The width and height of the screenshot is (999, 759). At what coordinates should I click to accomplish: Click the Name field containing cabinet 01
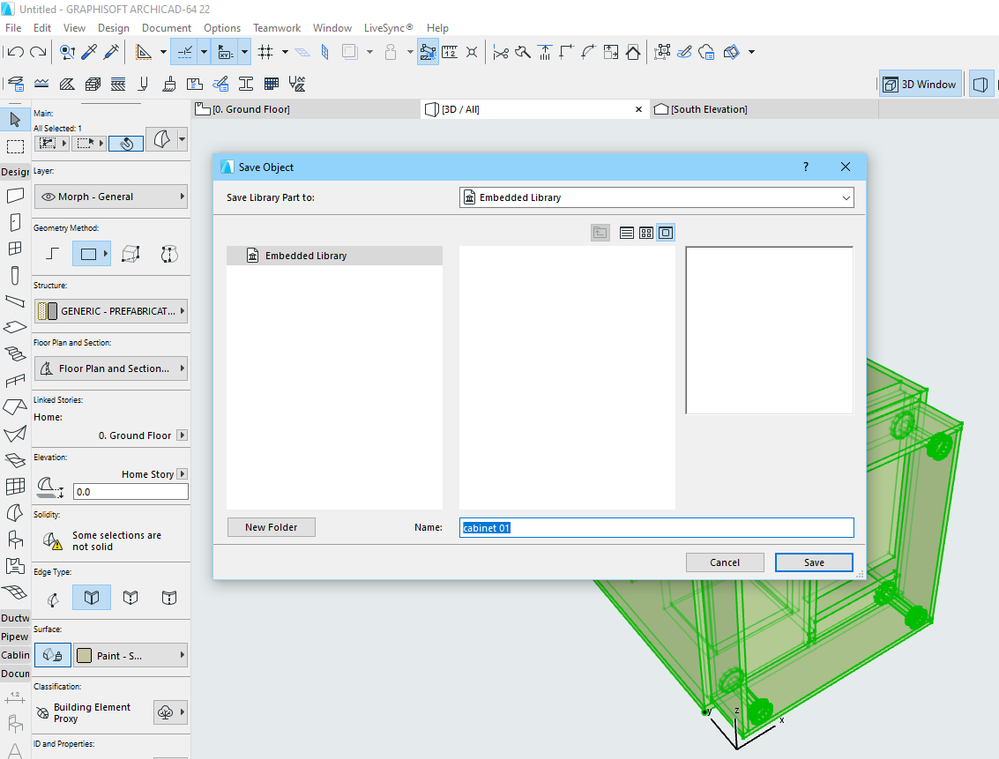tap(656, 527)
